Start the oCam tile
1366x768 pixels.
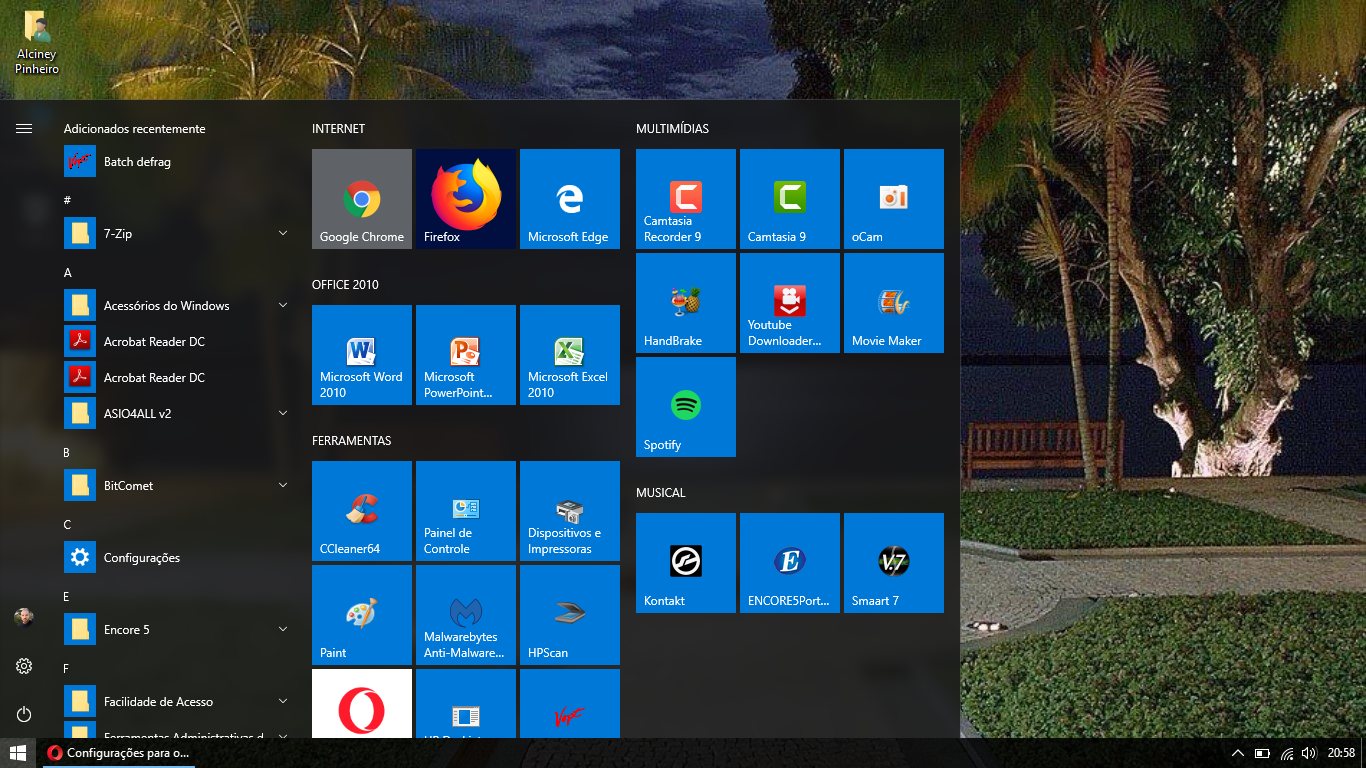click(894, 199)
